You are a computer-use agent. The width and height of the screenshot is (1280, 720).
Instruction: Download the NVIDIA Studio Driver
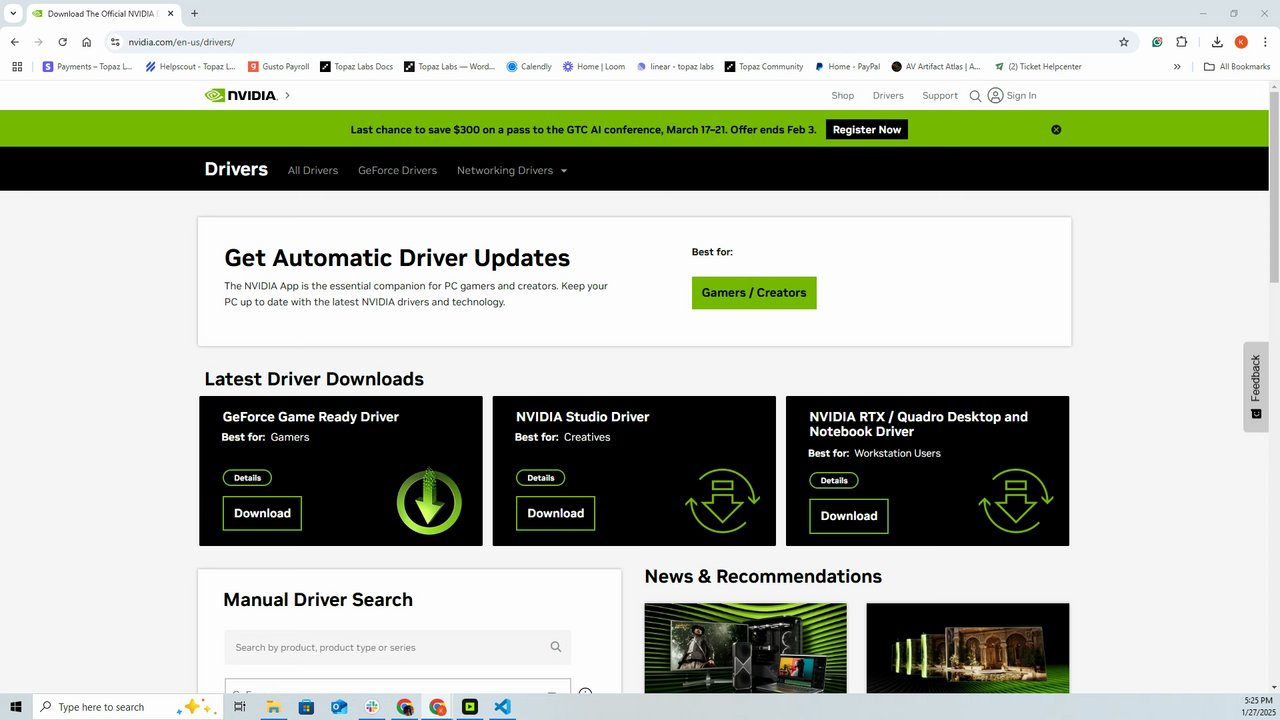click(x=556, y=513)
